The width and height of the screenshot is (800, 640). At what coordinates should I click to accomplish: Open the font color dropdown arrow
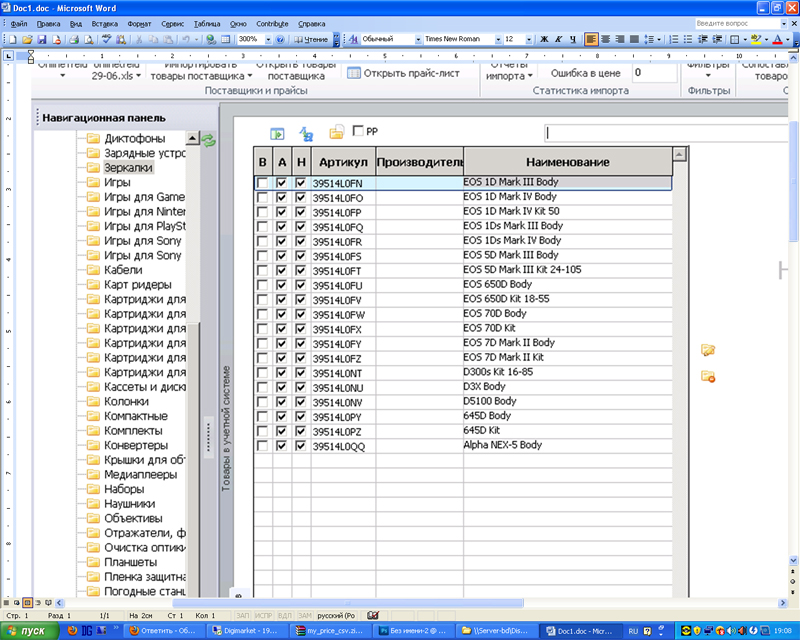click(x=787, y=39)
